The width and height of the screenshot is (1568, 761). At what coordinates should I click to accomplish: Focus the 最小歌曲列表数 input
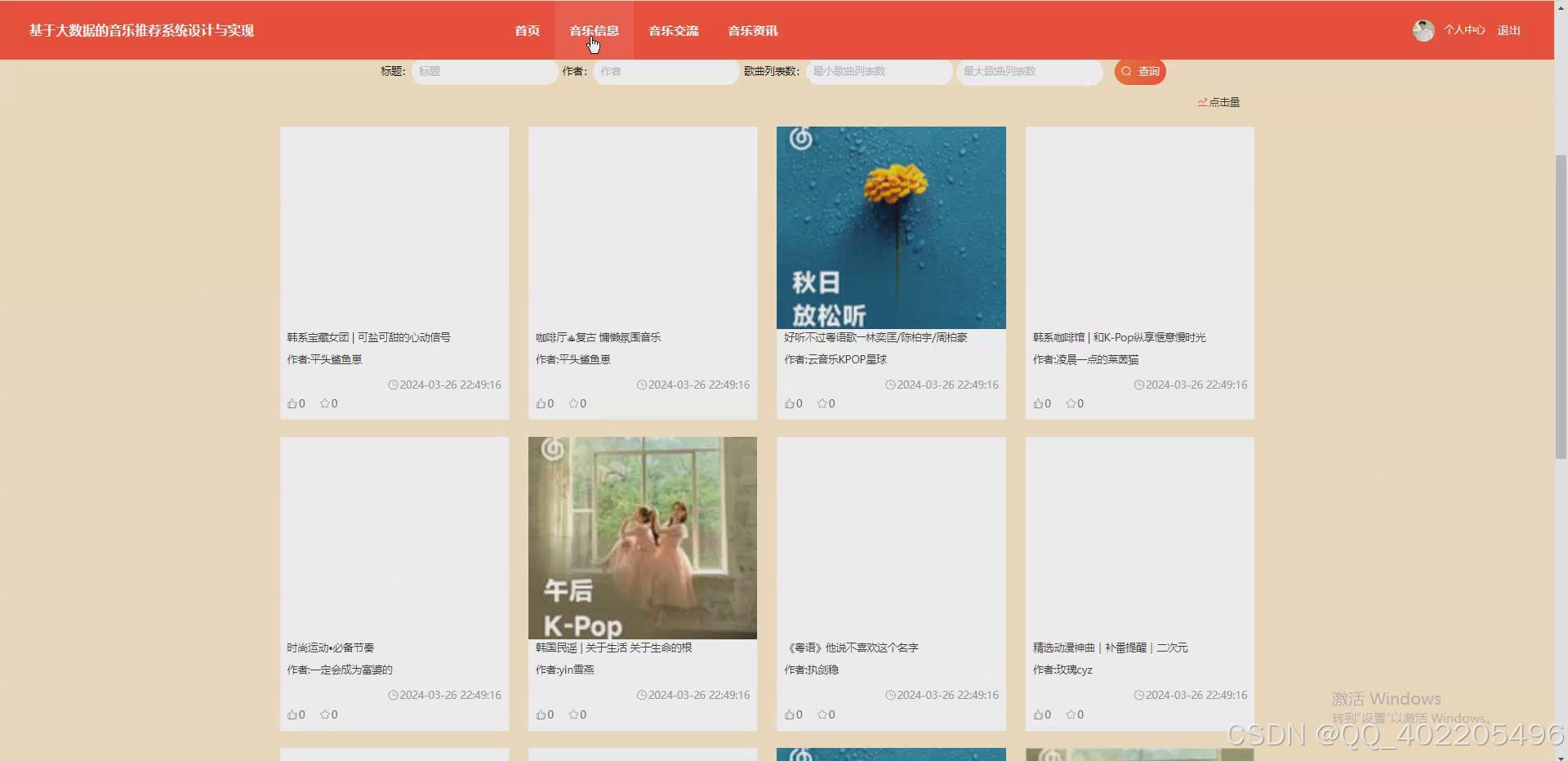pyautogui.click(x=879, y=71)
